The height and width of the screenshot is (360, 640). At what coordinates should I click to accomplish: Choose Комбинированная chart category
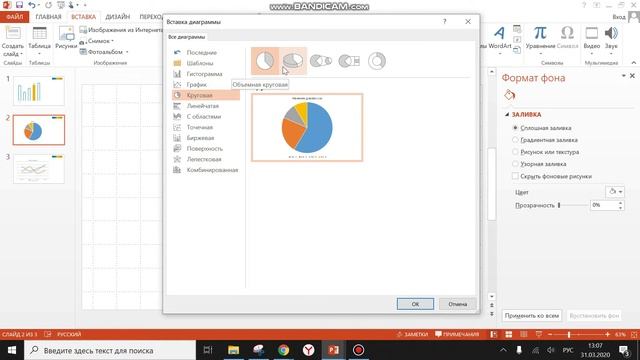click(212, 170)
